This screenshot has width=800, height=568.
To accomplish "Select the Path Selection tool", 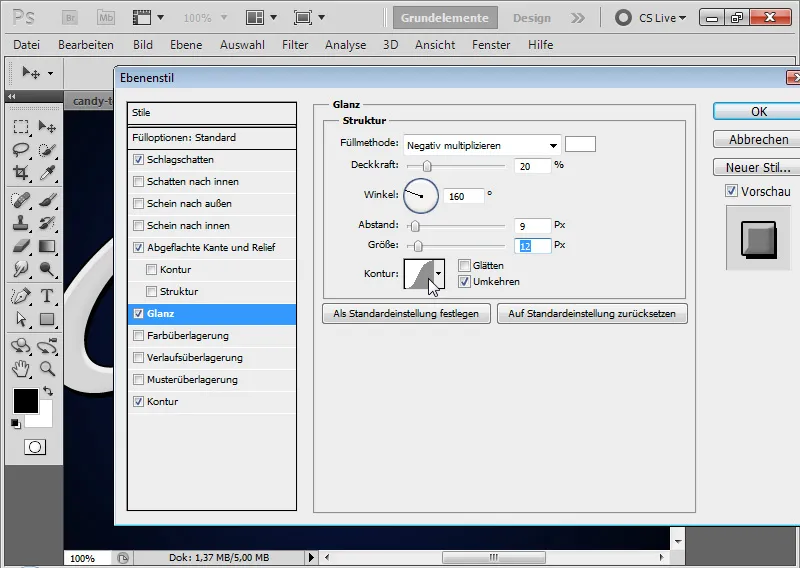I will (x=20, y=319).
